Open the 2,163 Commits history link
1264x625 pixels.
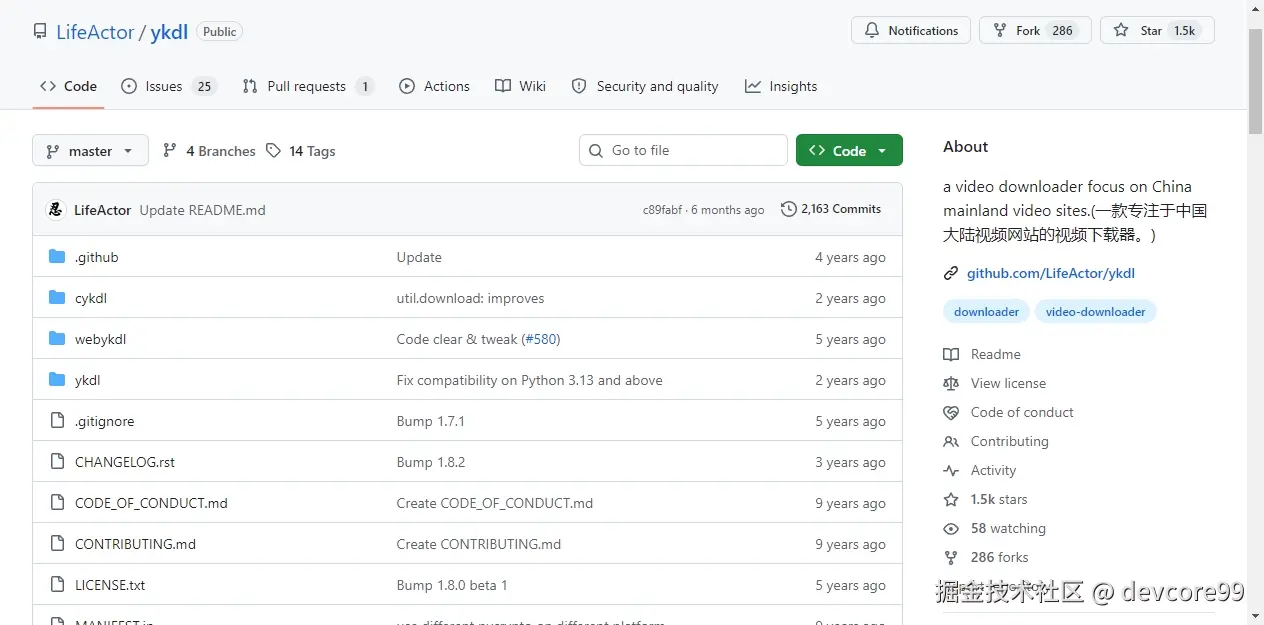(831, 209)
